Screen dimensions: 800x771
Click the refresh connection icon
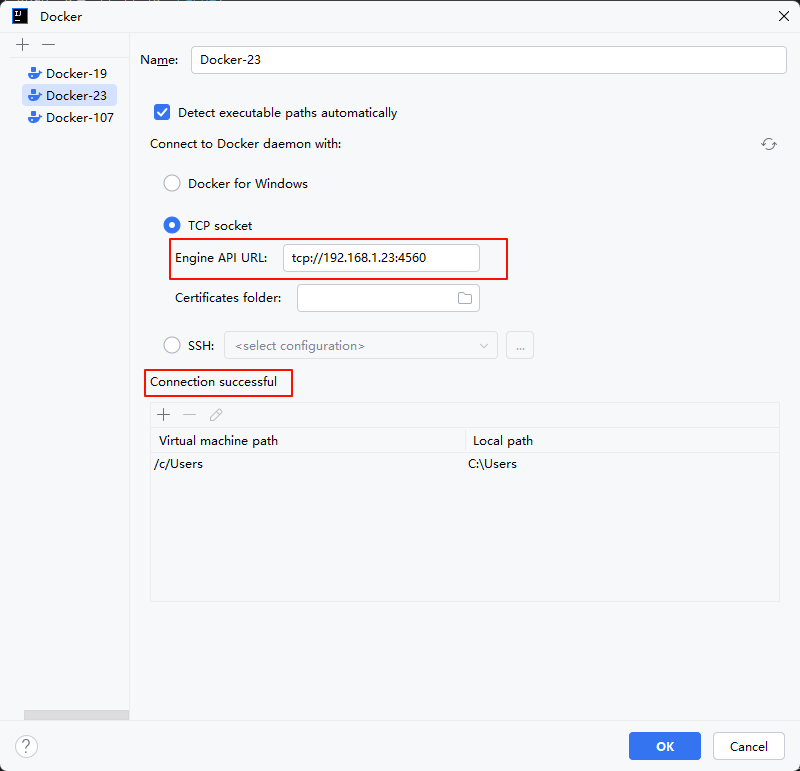coord(769,144)
